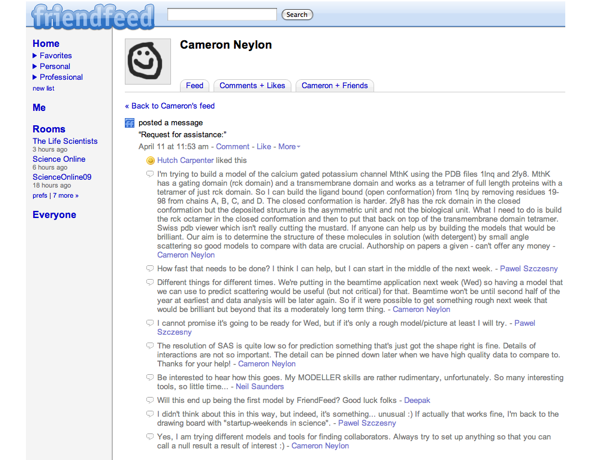Viewport: 614px width, 460px height.
Task: Open the ScienceOnline09 room
Action: pos(62,177)
